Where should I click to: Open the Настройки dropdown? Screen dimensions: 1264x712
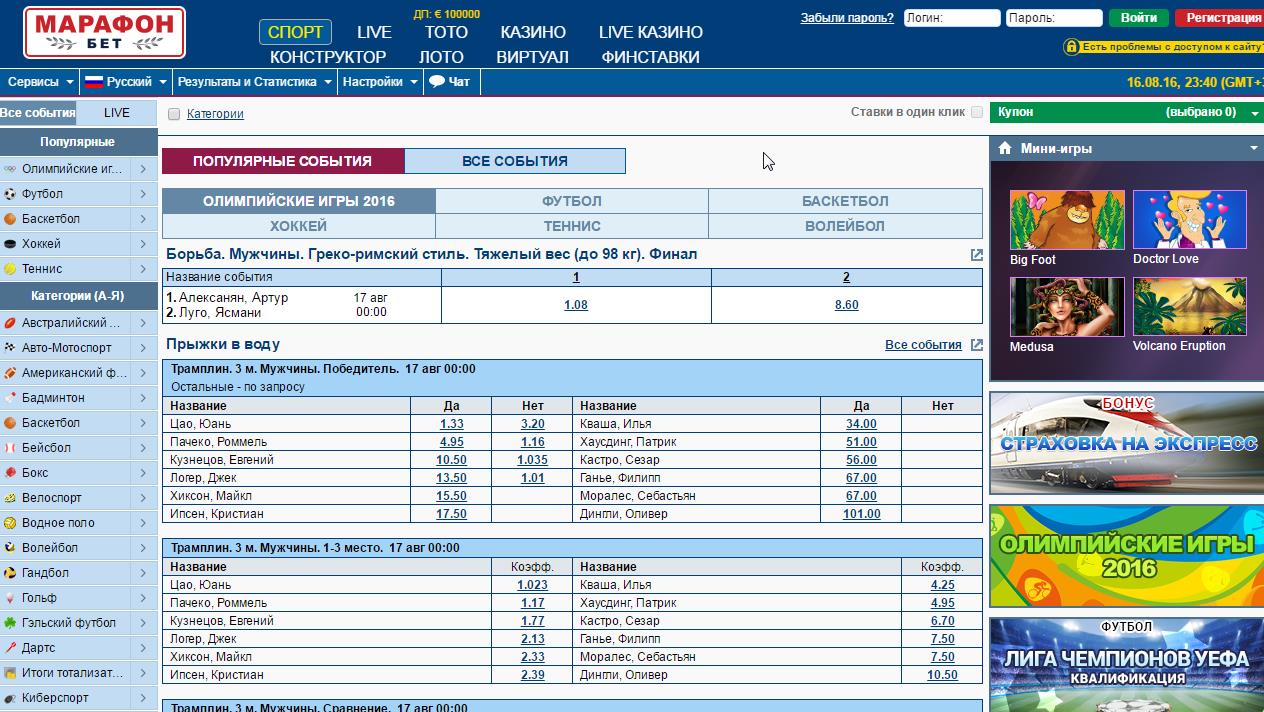coord(380,82)
